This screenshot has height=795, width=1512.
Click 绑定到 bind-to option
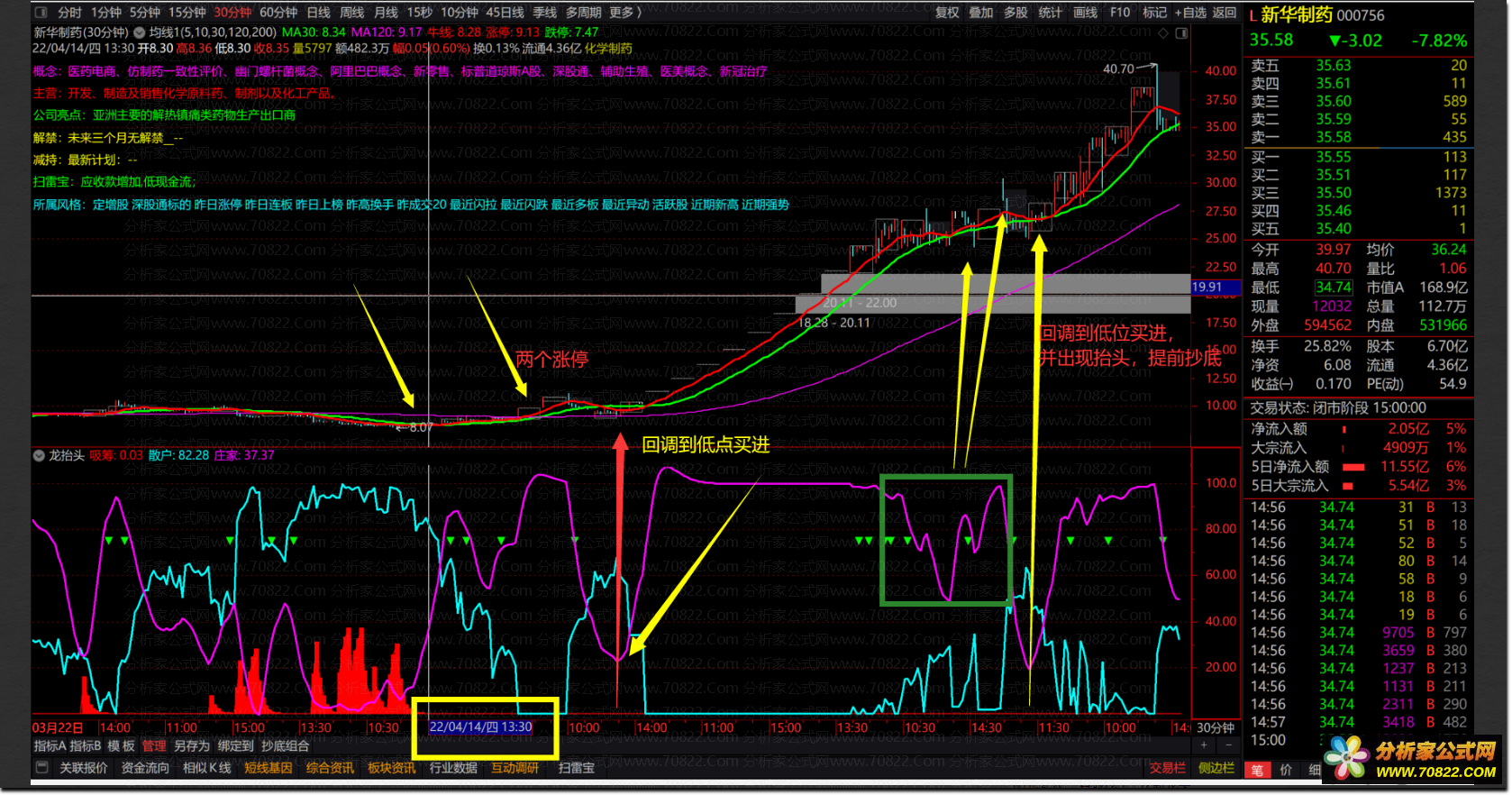click(x=235, y=746)
